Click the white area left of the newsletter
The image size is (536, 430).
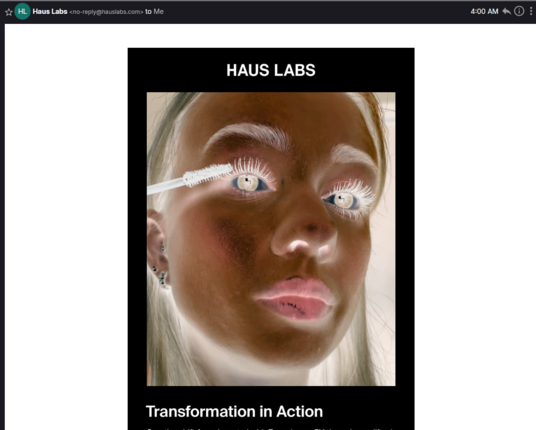(x=66, y=227)
